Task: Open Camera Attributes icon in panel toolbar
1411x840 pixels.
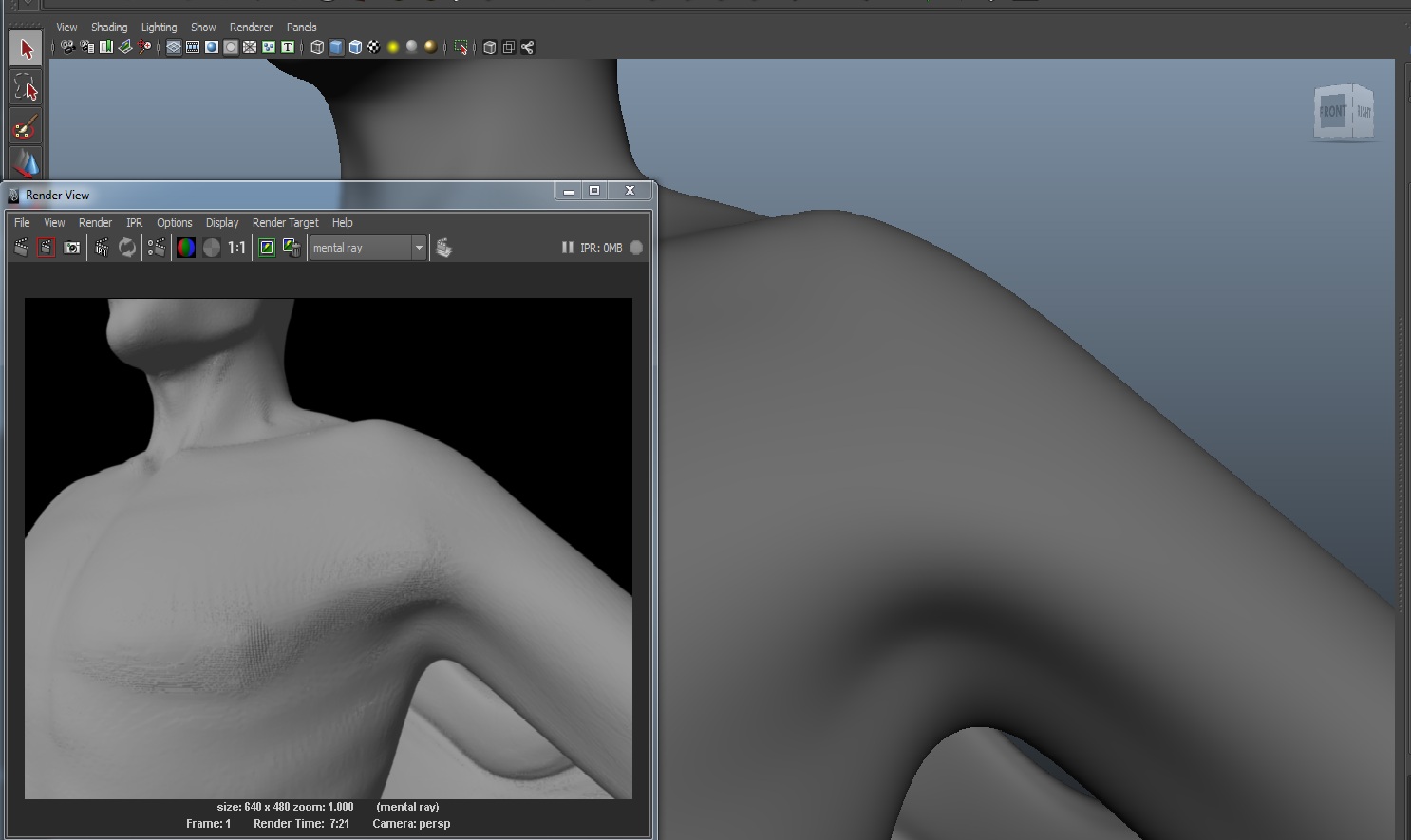Action: (x=87, y=47)
